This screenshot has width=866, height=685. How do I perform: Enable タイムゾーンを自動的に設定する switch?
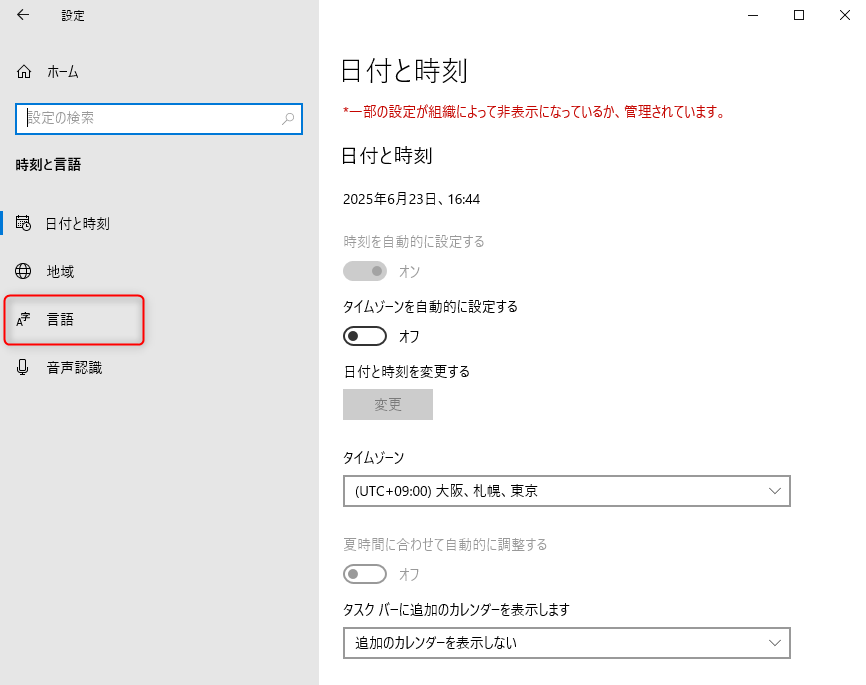365,335
